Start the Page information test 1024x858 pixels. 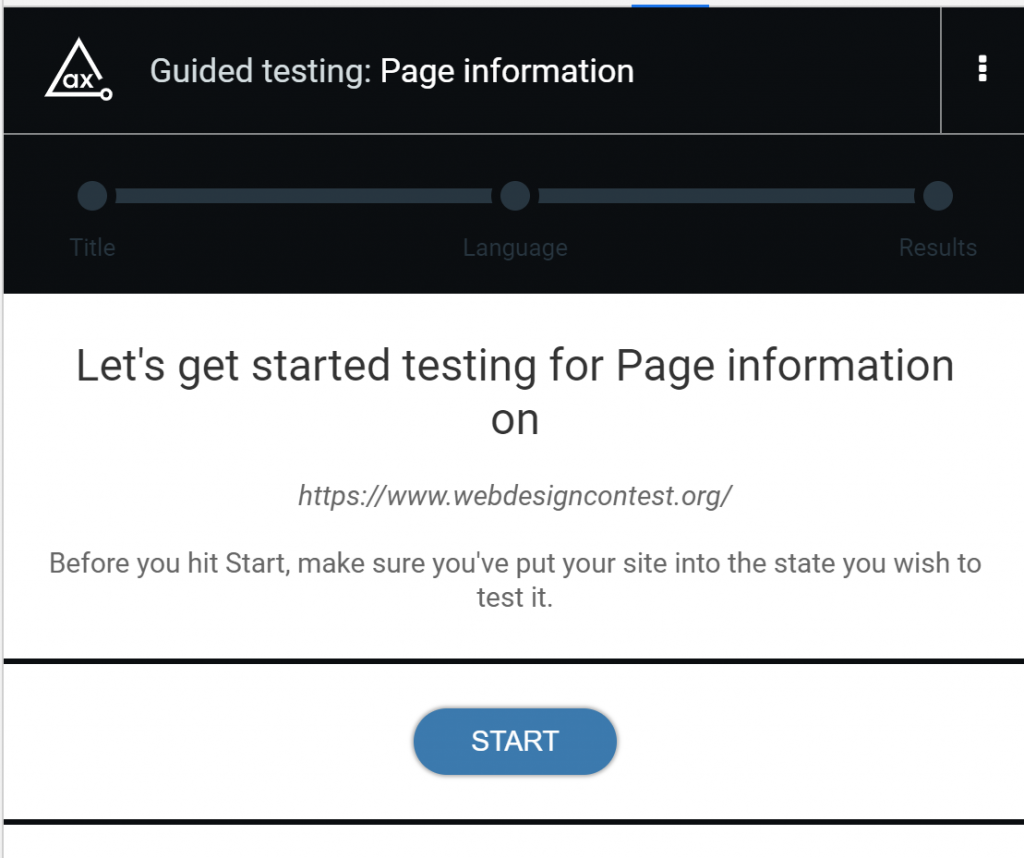click(515, 742)
